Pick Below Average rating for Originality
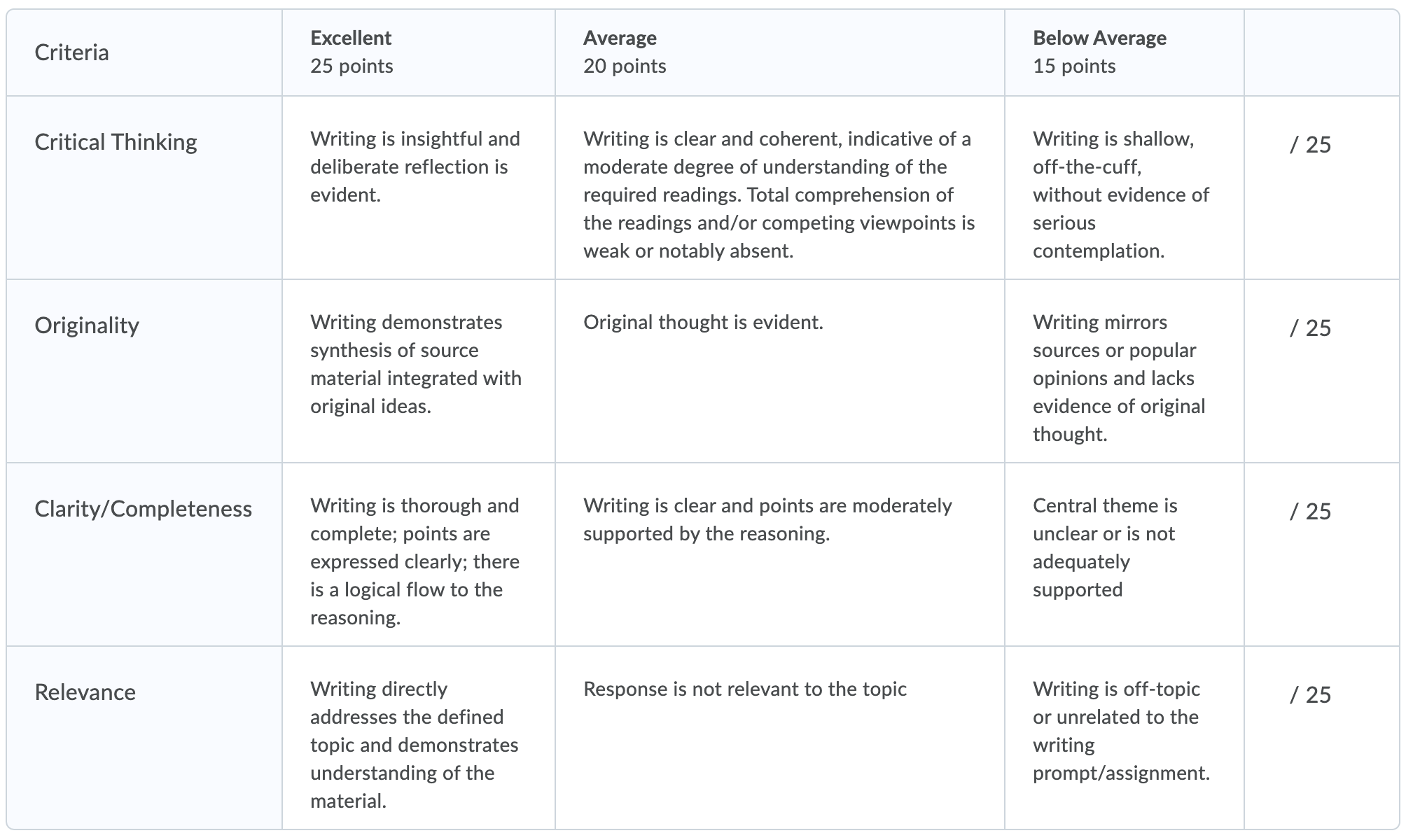The image size is (1413, 840). tap(1125, 371)
